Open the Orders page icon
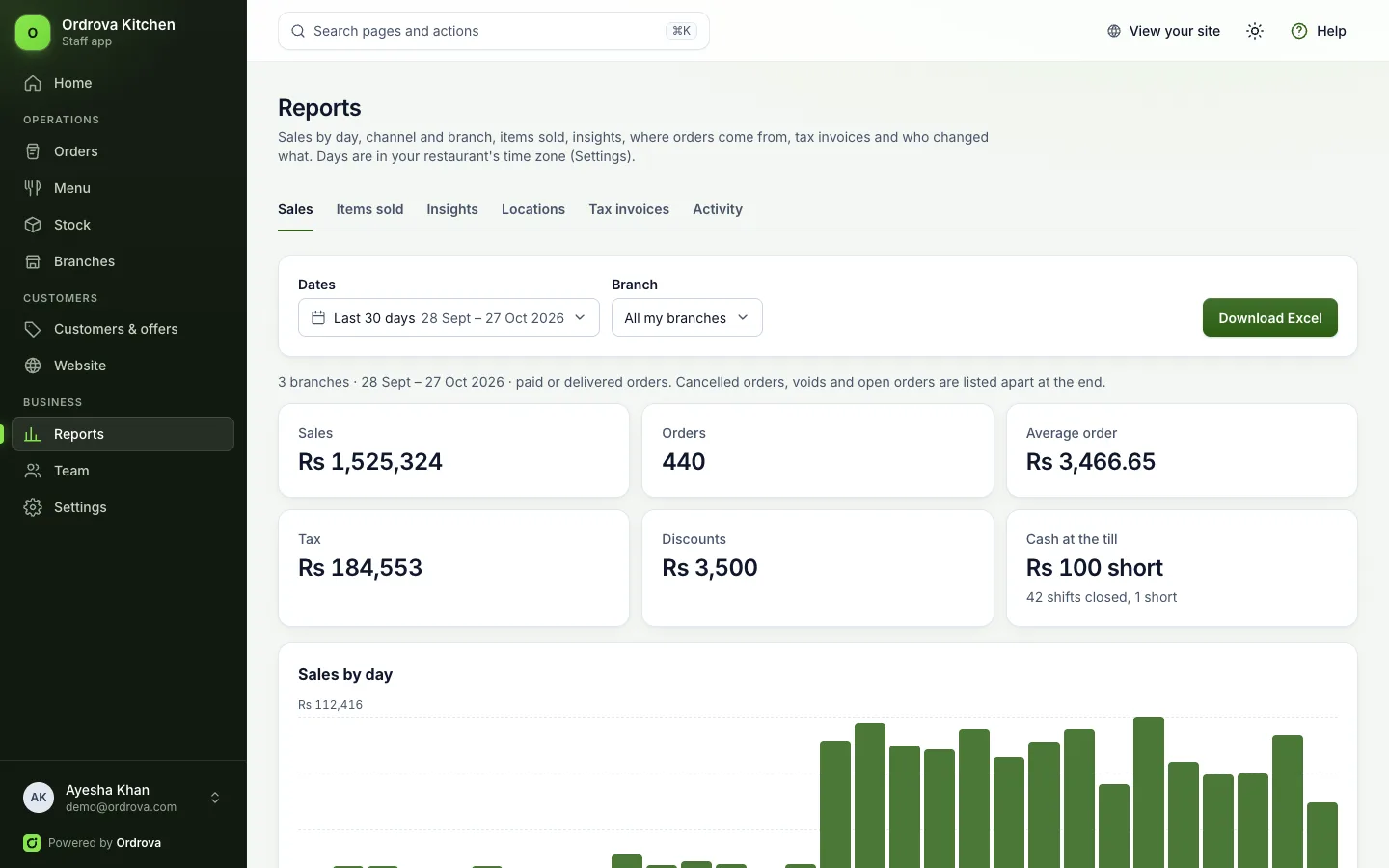Viewport: 1389px width, 868px height. tap(33, 151)
